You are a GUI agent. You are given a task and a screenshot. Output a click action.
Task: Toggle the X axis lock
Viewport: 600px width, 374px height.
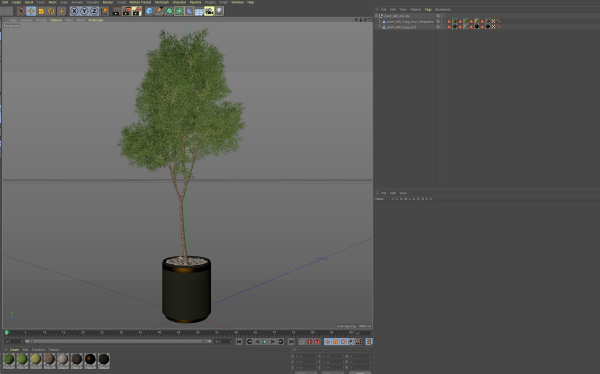(x=74, y=11)
